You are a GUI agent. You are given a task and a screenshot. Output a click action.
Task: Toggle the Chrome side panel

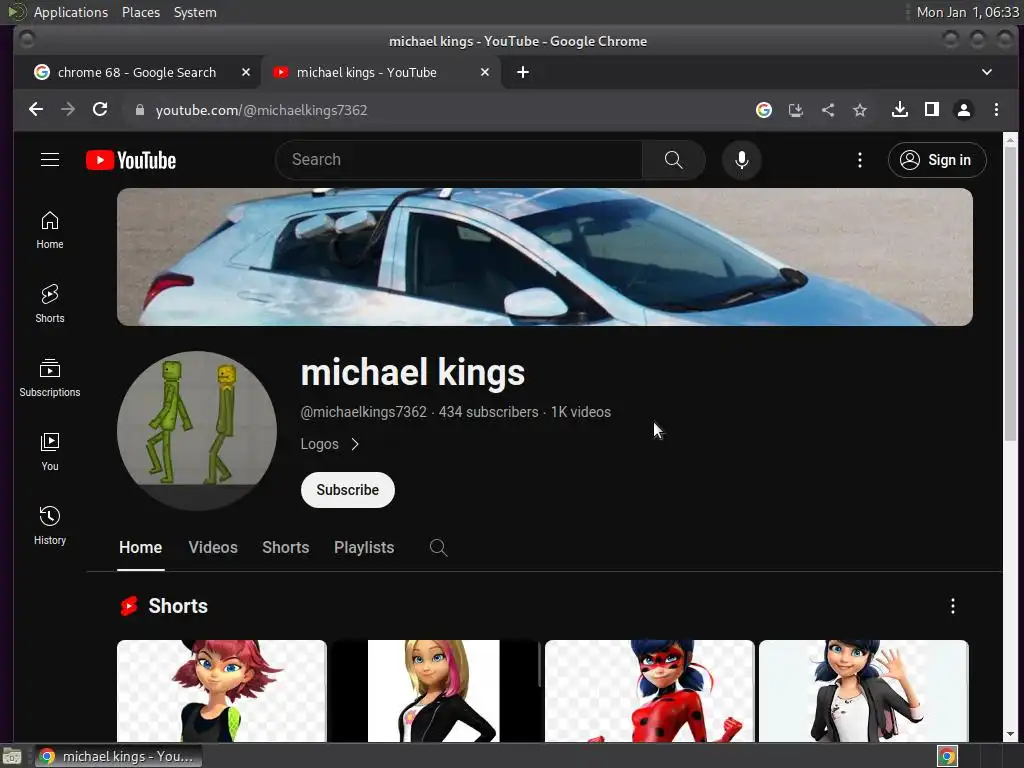coord(931,110)
